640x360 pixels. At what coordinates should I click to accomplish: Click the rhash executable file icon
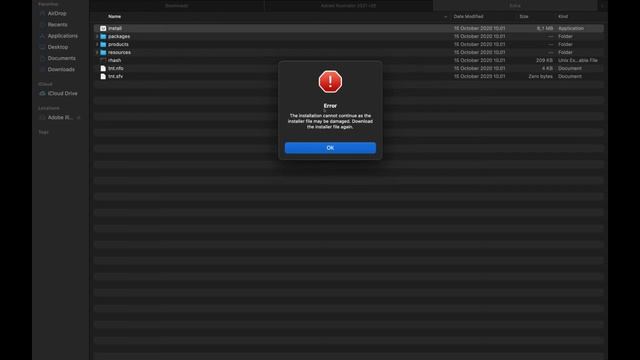click(x=103, y=60)
